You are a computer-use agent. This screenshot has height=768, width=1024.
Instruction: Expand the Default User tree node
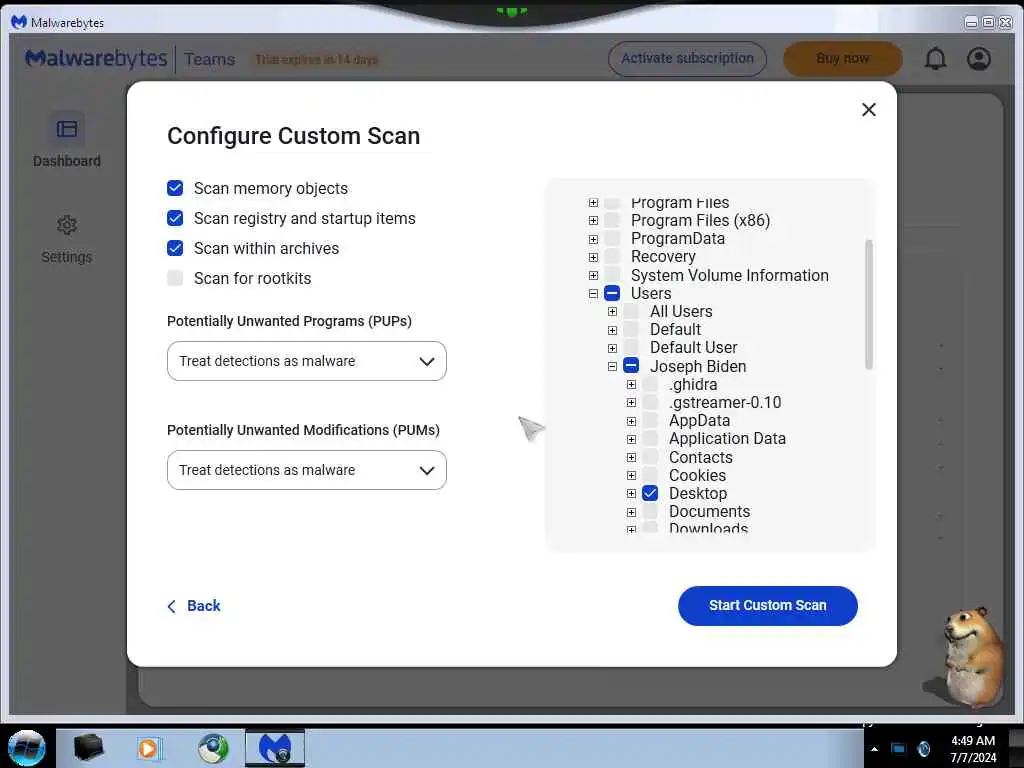[x=612, y=349]
